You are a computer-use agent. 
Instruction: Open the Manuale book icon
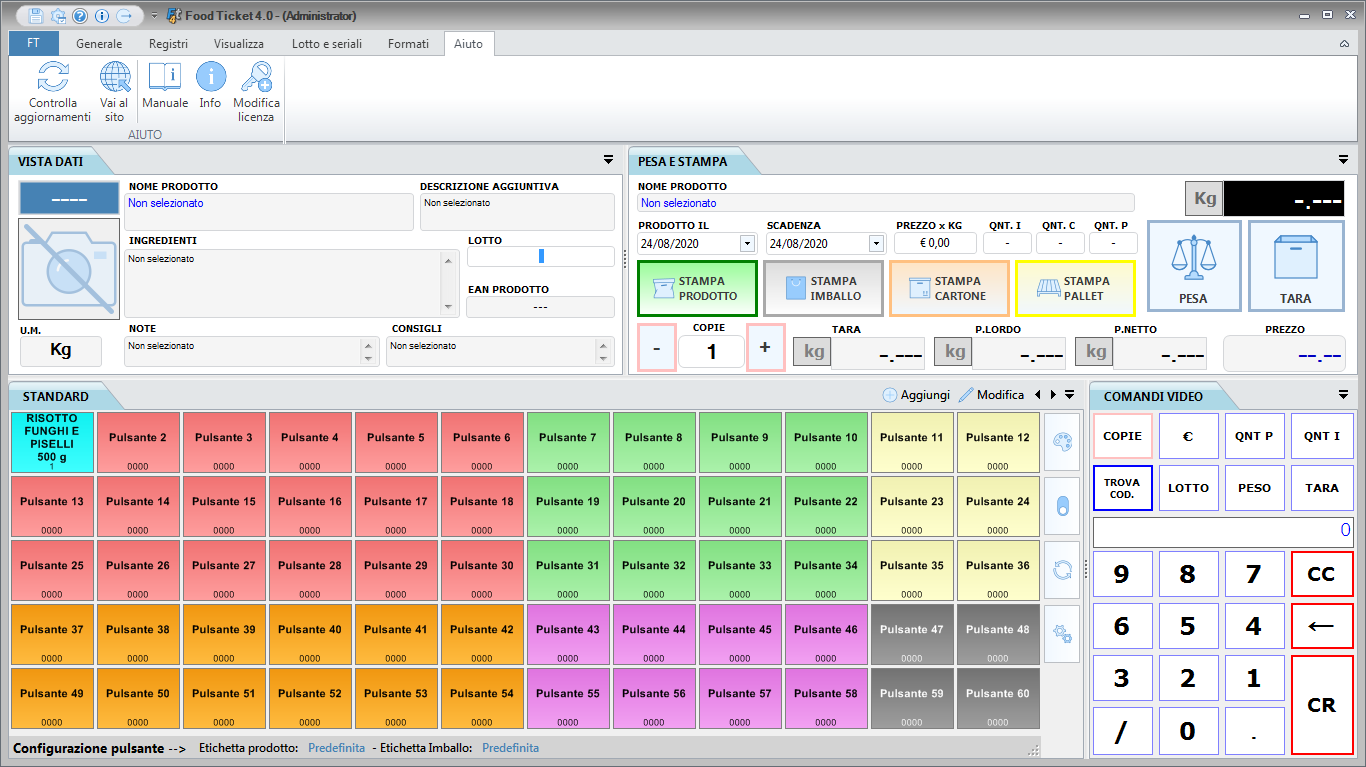coord(165,78)
